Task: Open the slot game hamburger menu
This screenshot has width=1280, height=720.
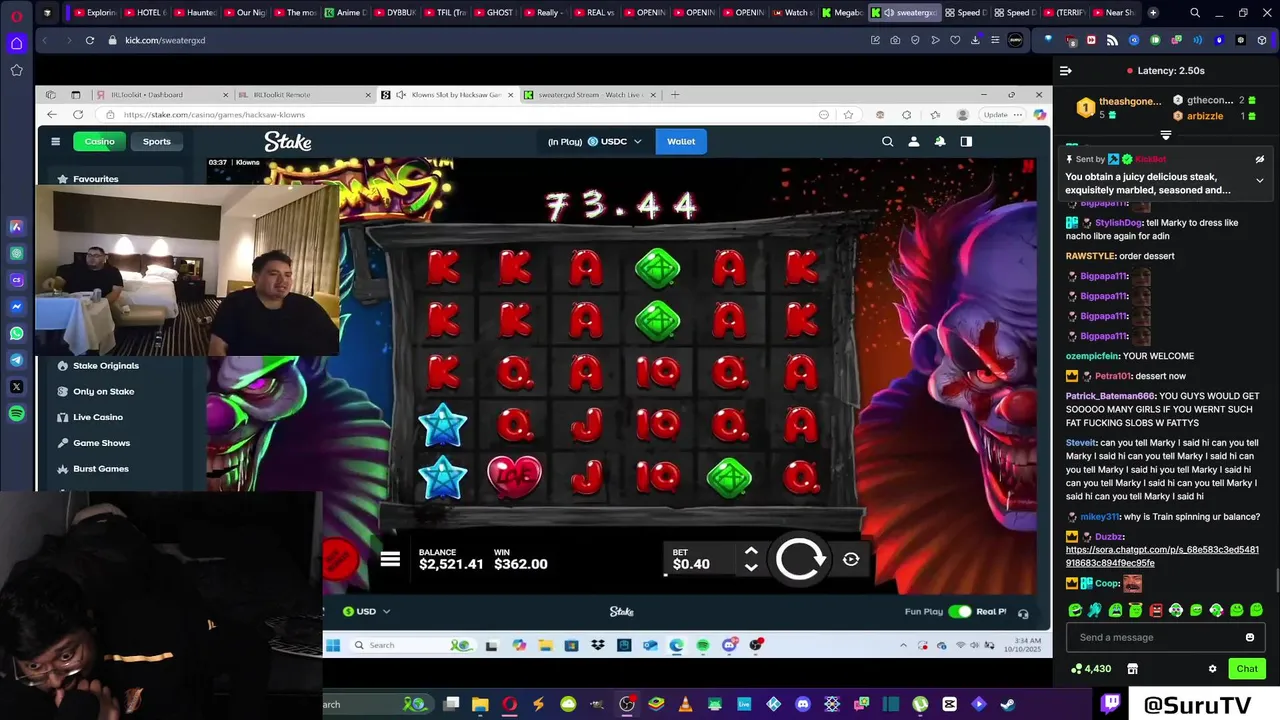Action: [390, 560]
